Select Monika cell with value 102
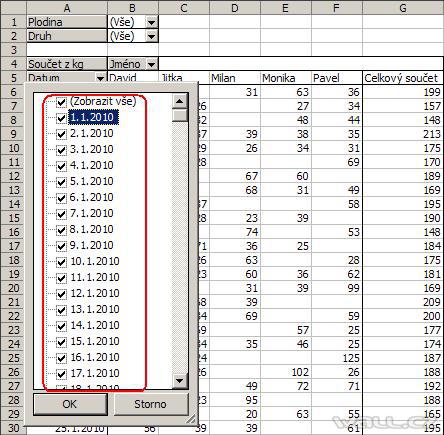 286,372
